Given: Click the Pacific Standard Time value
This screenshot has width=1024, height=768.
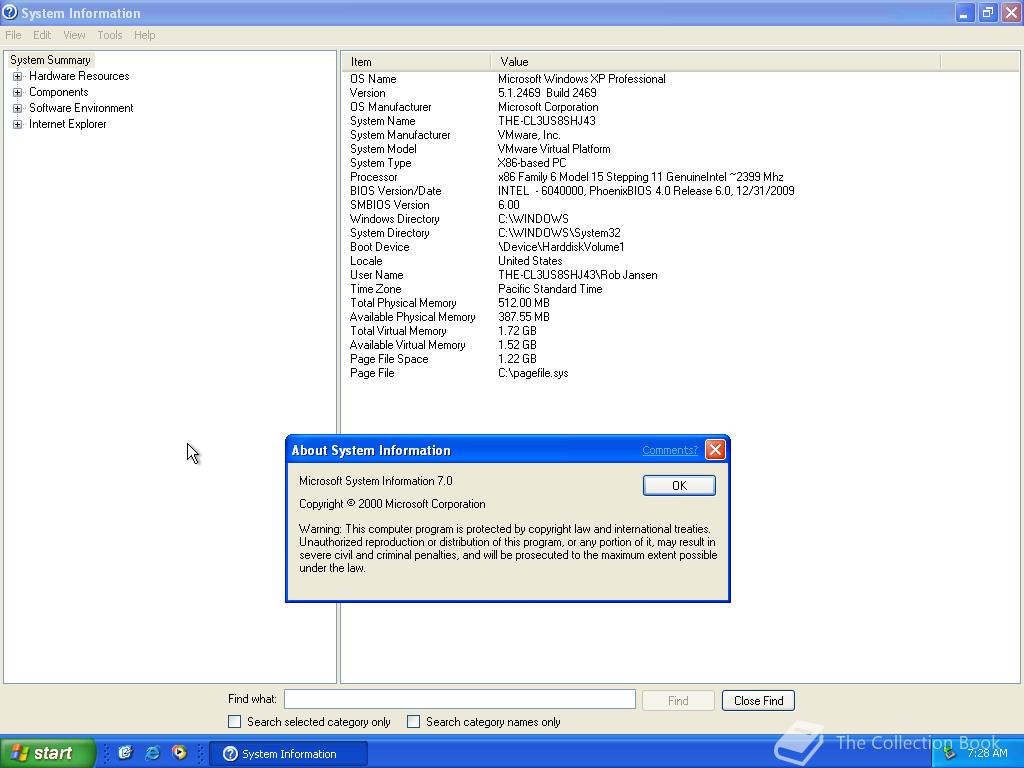Looking at the screenshot, I should pyautogui.click(x=550, y=289).
